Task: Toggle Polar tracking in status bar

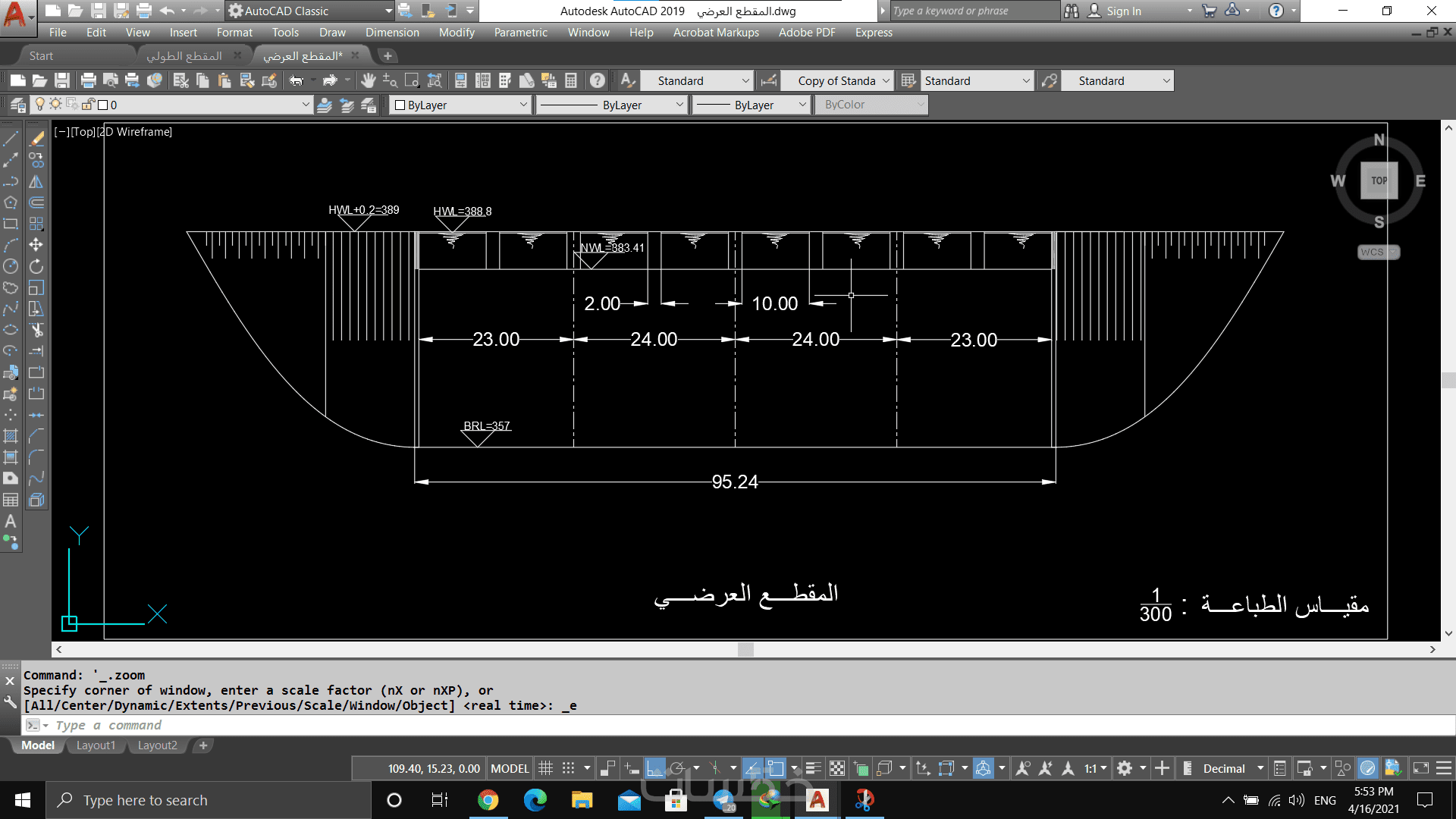Action: coord(678,768)
